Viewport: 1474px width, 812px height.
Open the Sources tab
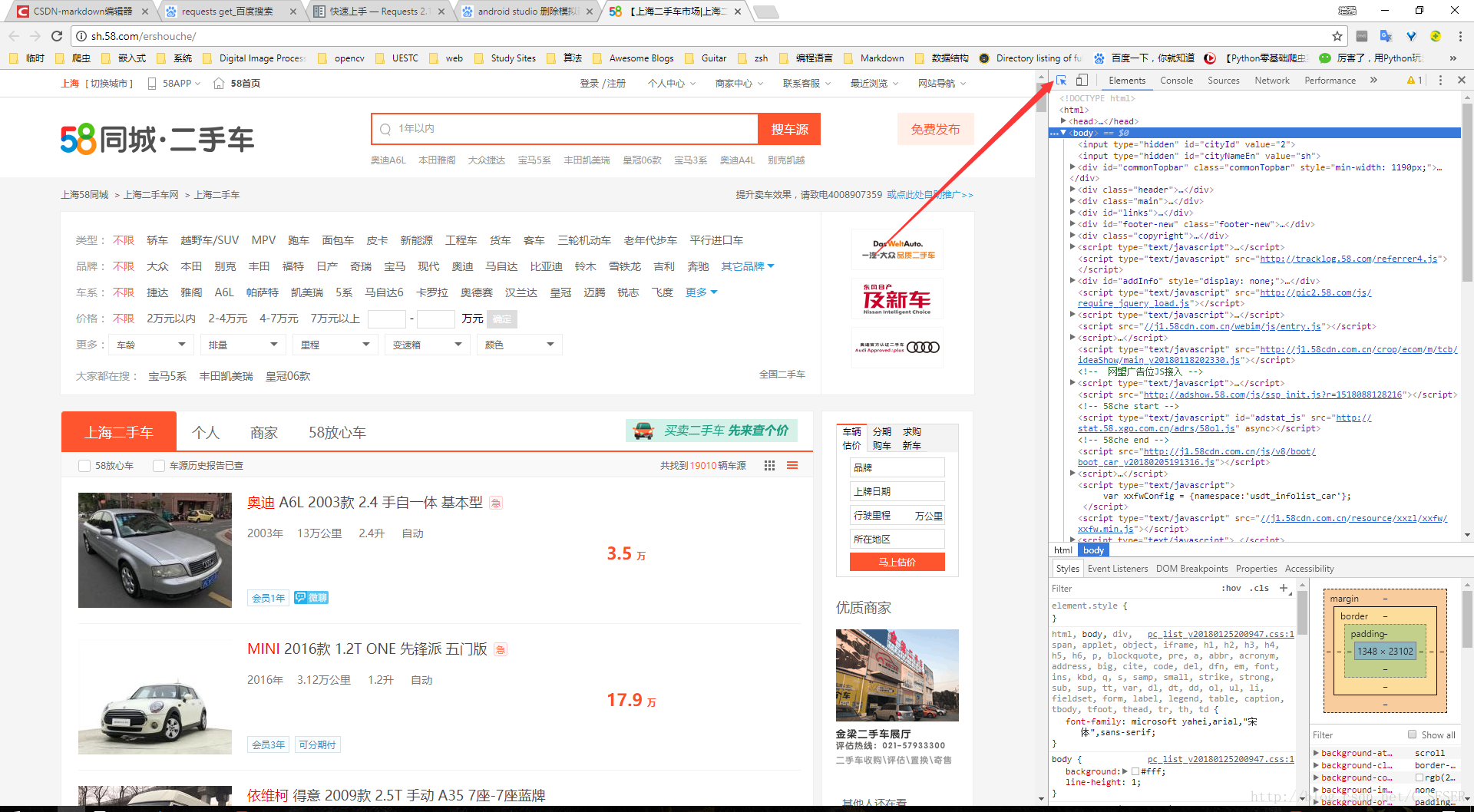tap(1223, 81)
